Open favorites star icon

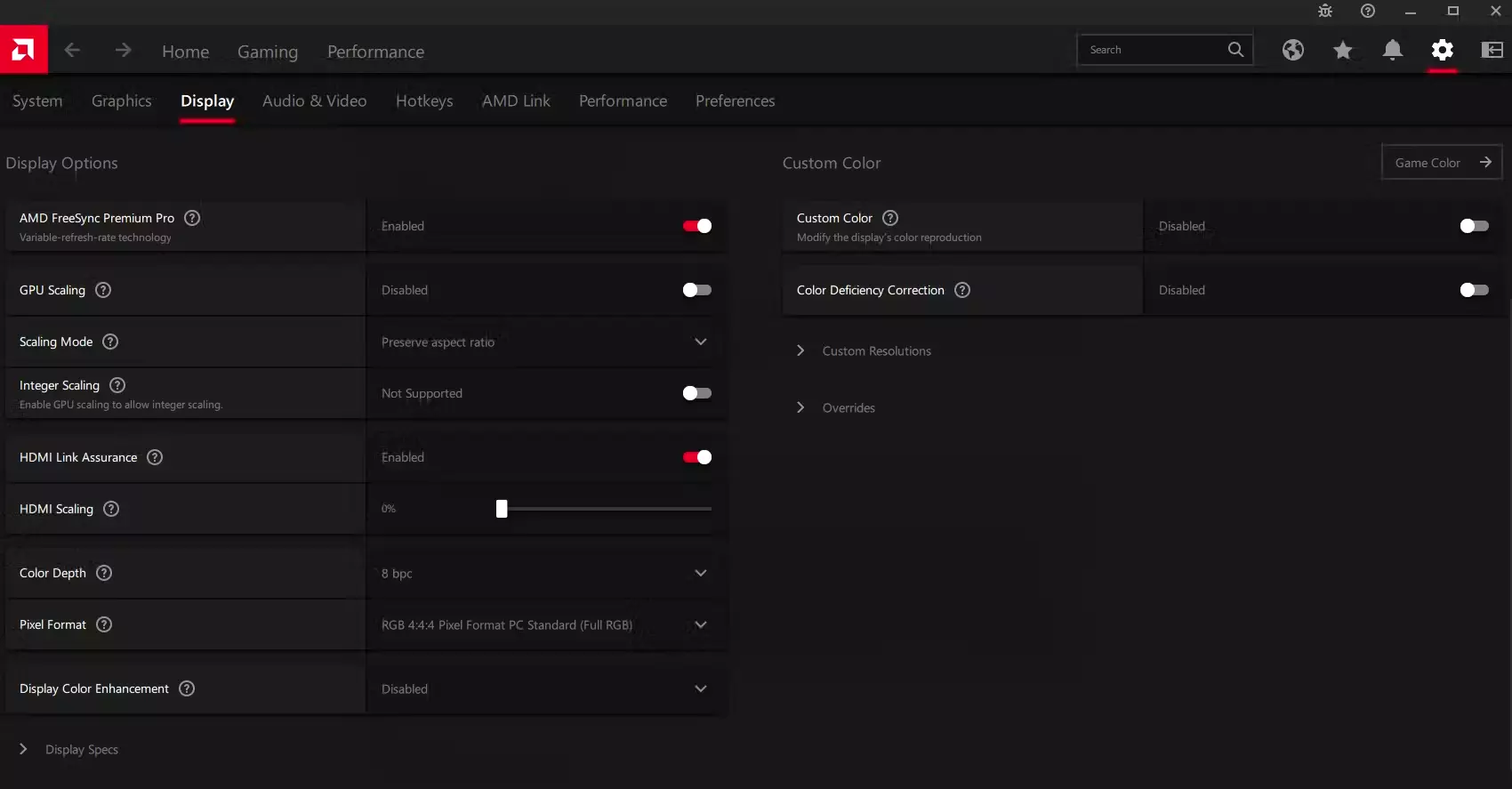pos(1343,50)
